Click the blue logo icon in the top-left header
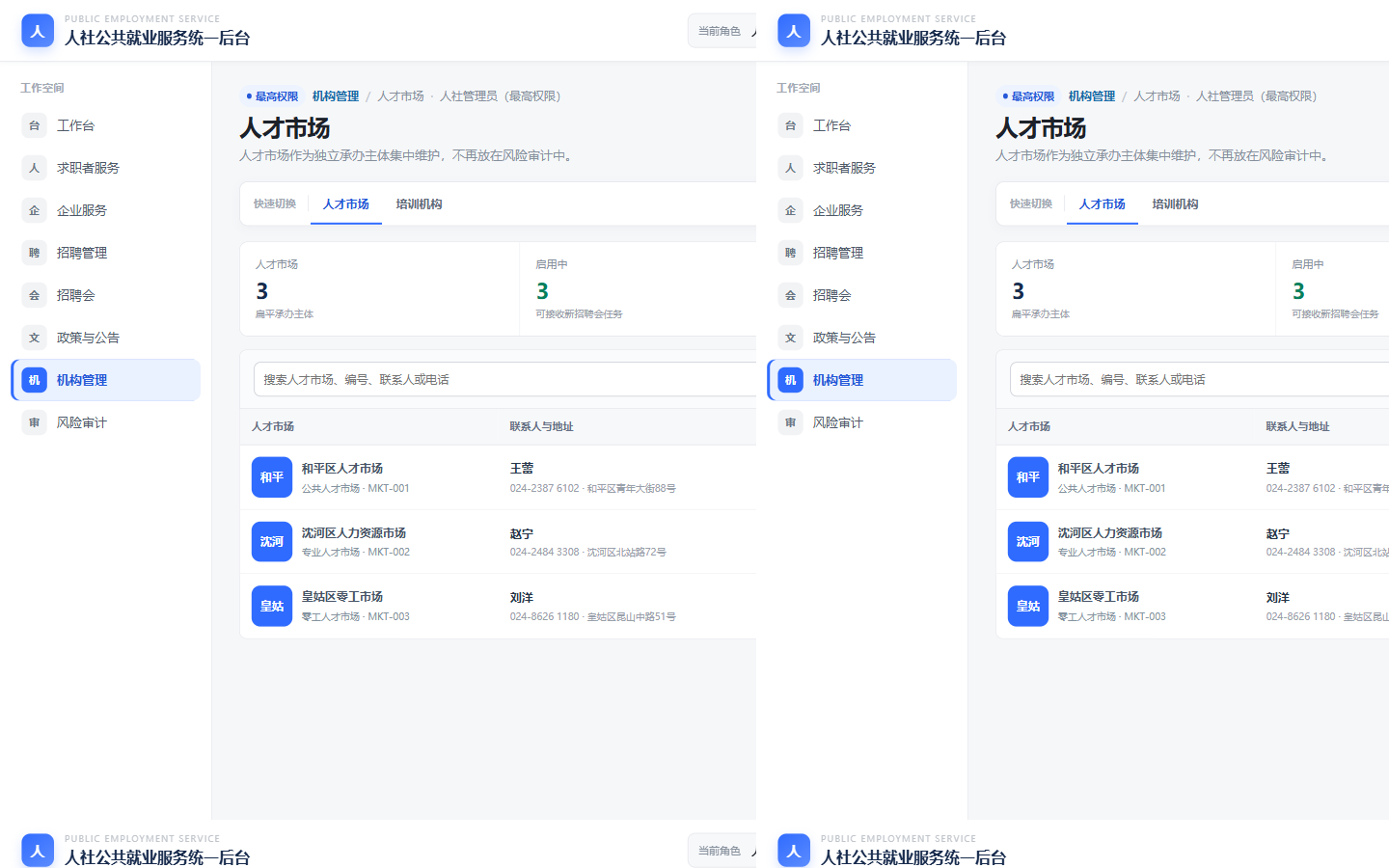 pyautogui.click(x=38, y=31)
